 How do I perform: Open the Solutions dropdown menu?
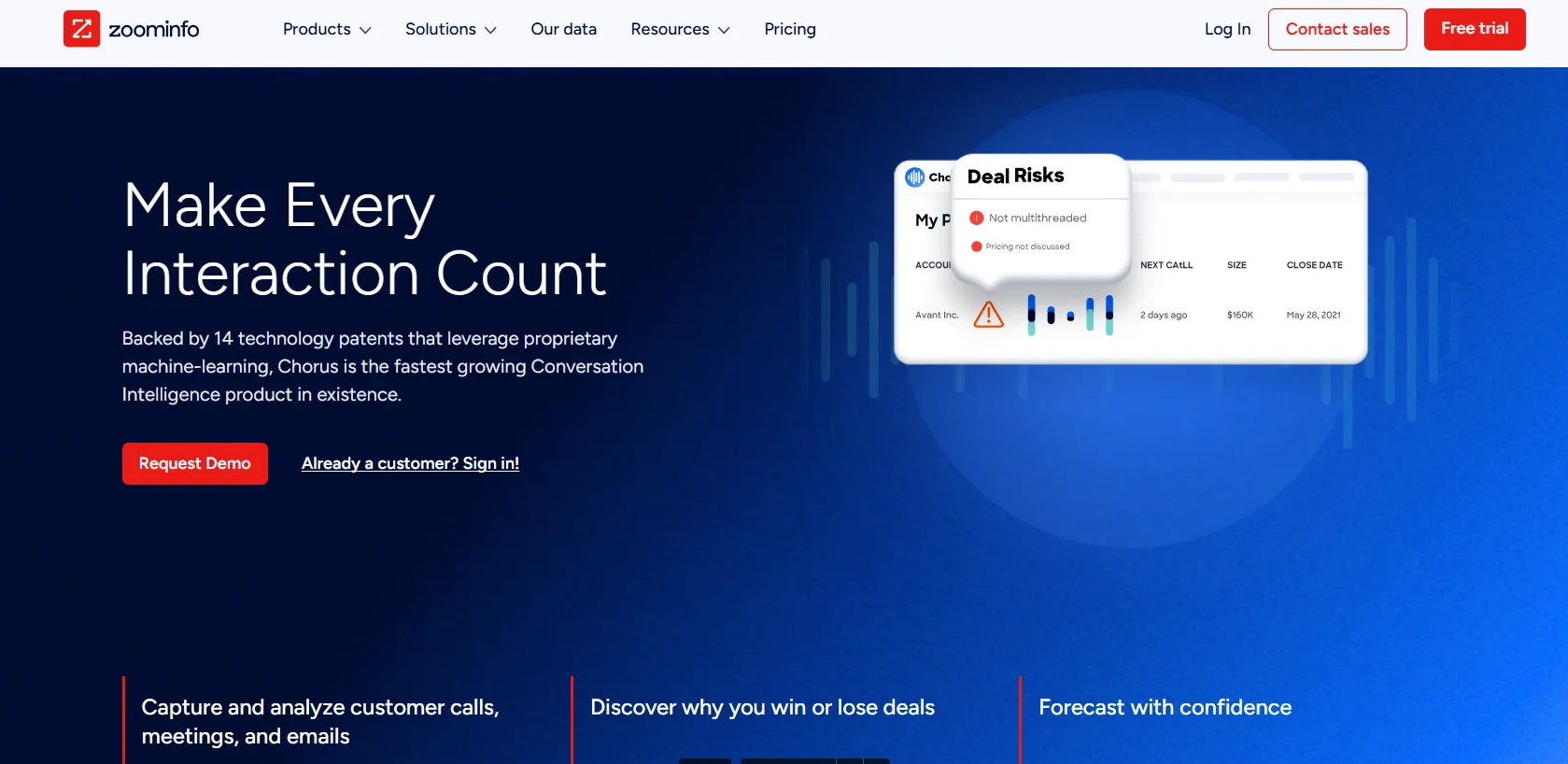click(x=450, y=30)
